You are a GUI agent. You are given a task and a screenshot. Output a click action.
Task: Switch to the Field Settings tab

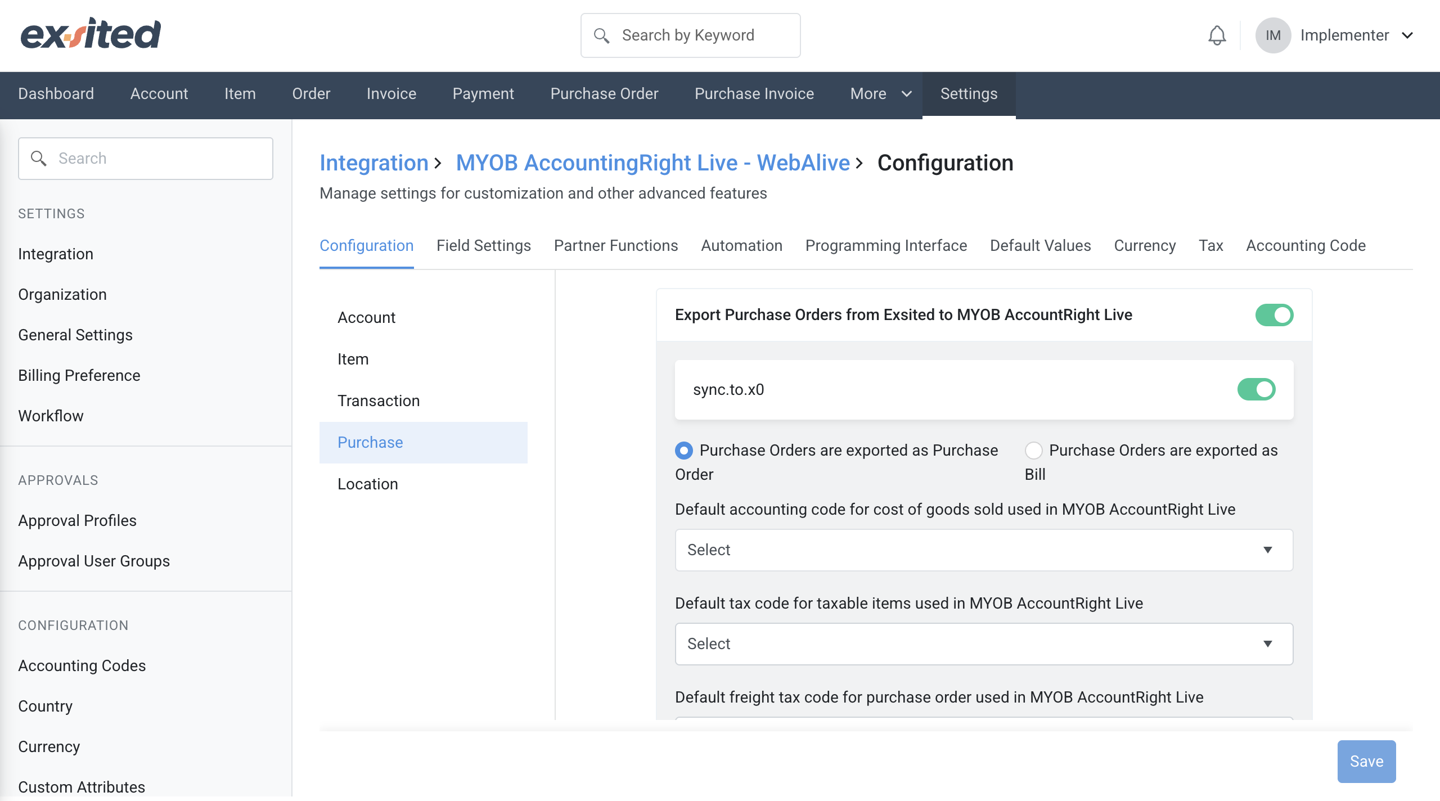[483, 246]
